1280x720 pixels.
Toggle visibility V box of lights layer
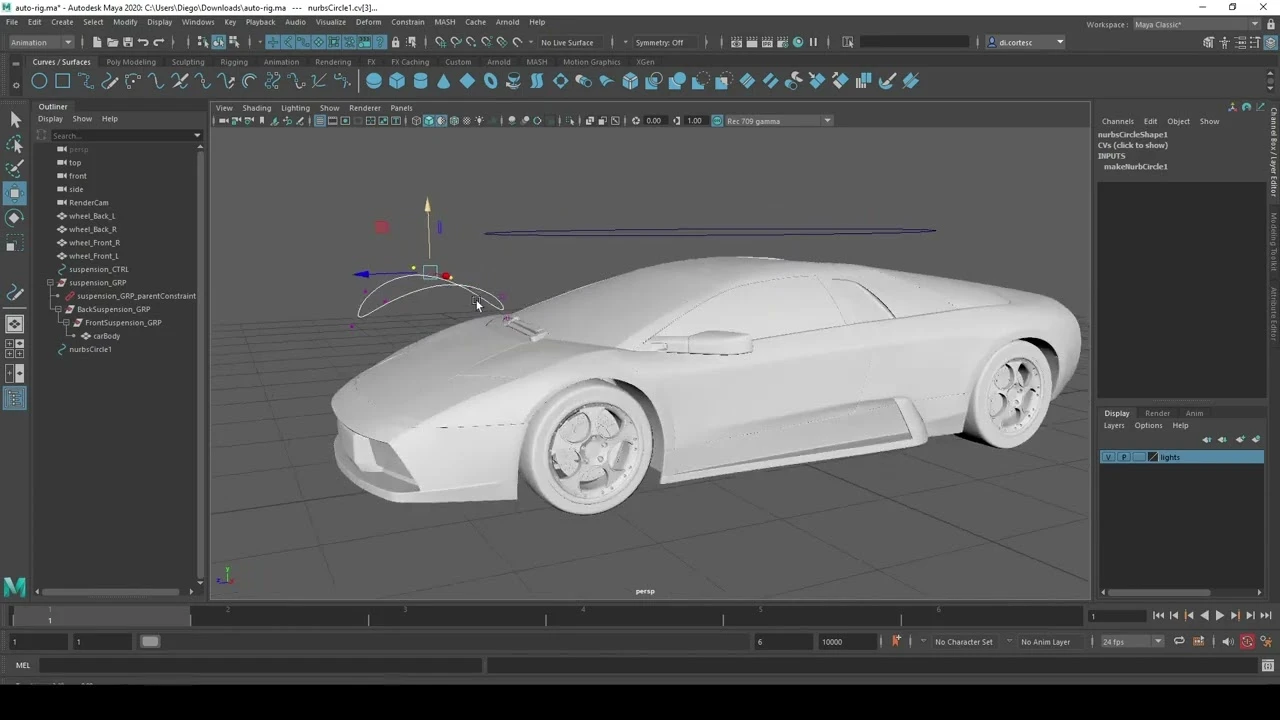click(x=1108, y=457)
